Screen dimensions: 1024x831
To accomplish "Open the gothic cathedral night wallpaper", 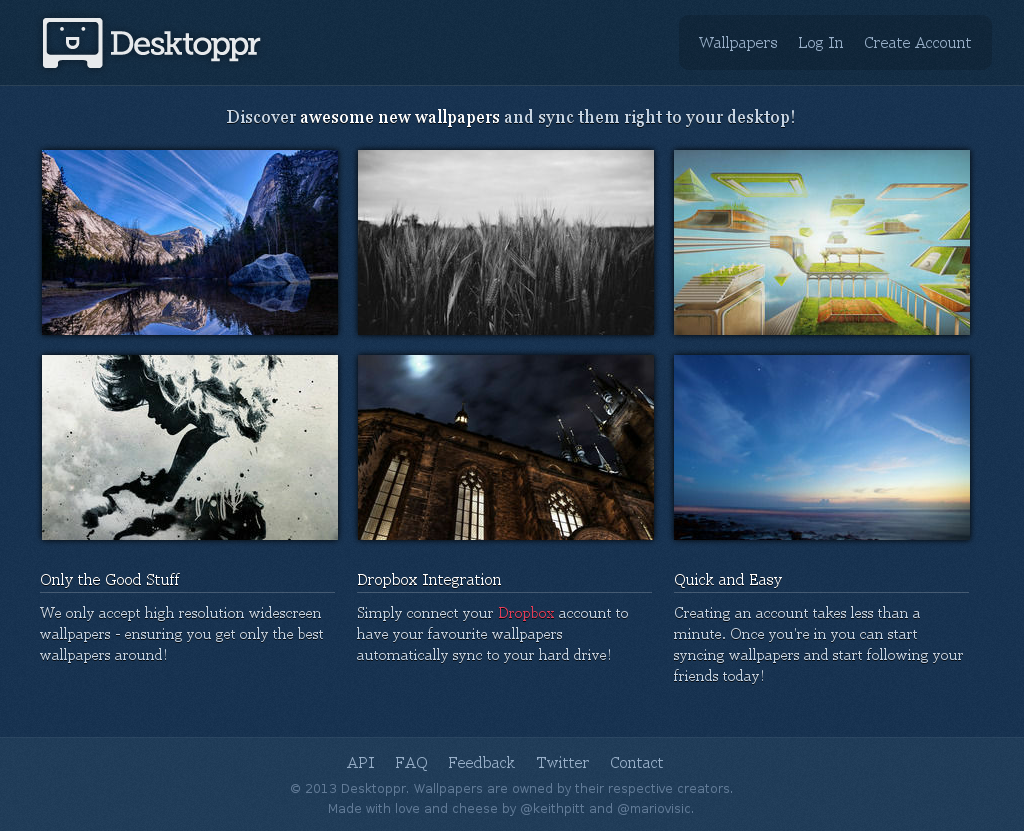I will tap(506, 447).
